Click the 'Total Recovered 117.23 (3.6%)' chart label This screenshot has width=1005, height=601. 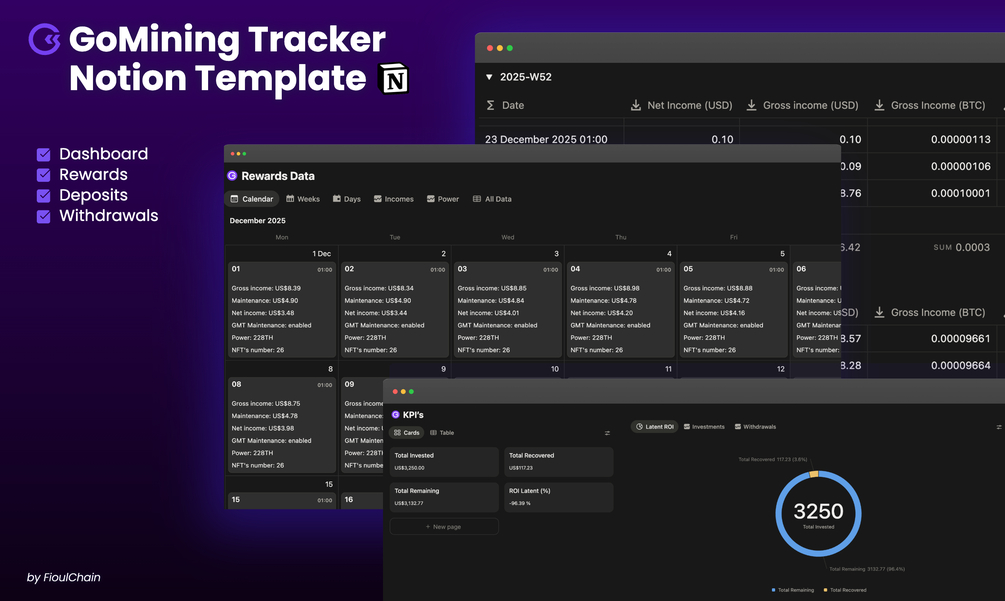[x=772, y=459]
